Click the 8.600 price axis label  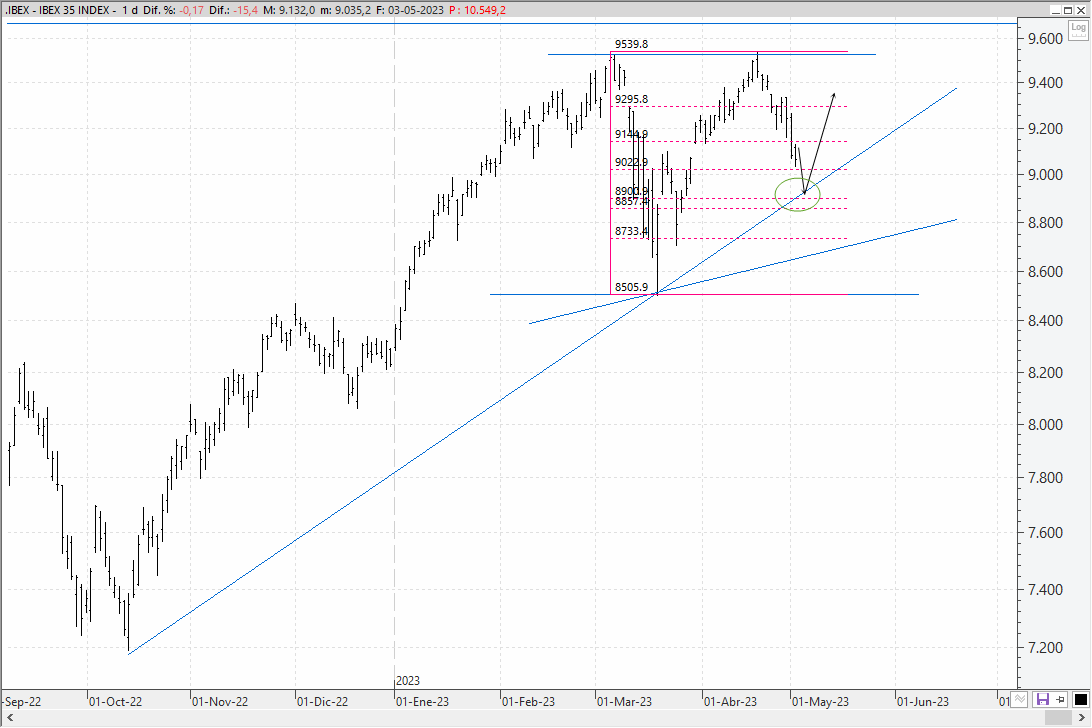tap(1045, 272)
